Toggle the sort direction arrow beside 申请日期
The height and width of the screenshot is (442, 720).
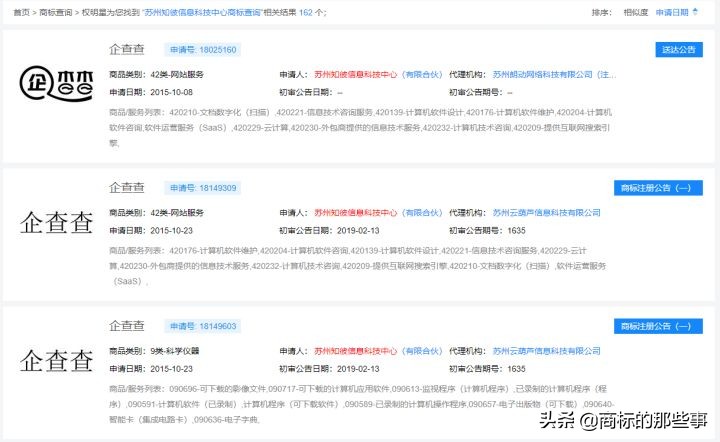(695, 12)
